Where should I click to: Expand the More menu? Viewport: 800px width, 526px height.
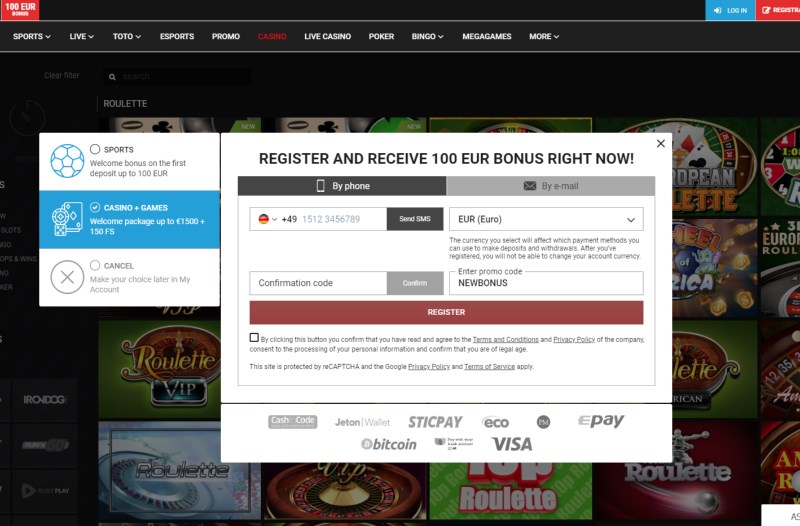click(544, 36)
